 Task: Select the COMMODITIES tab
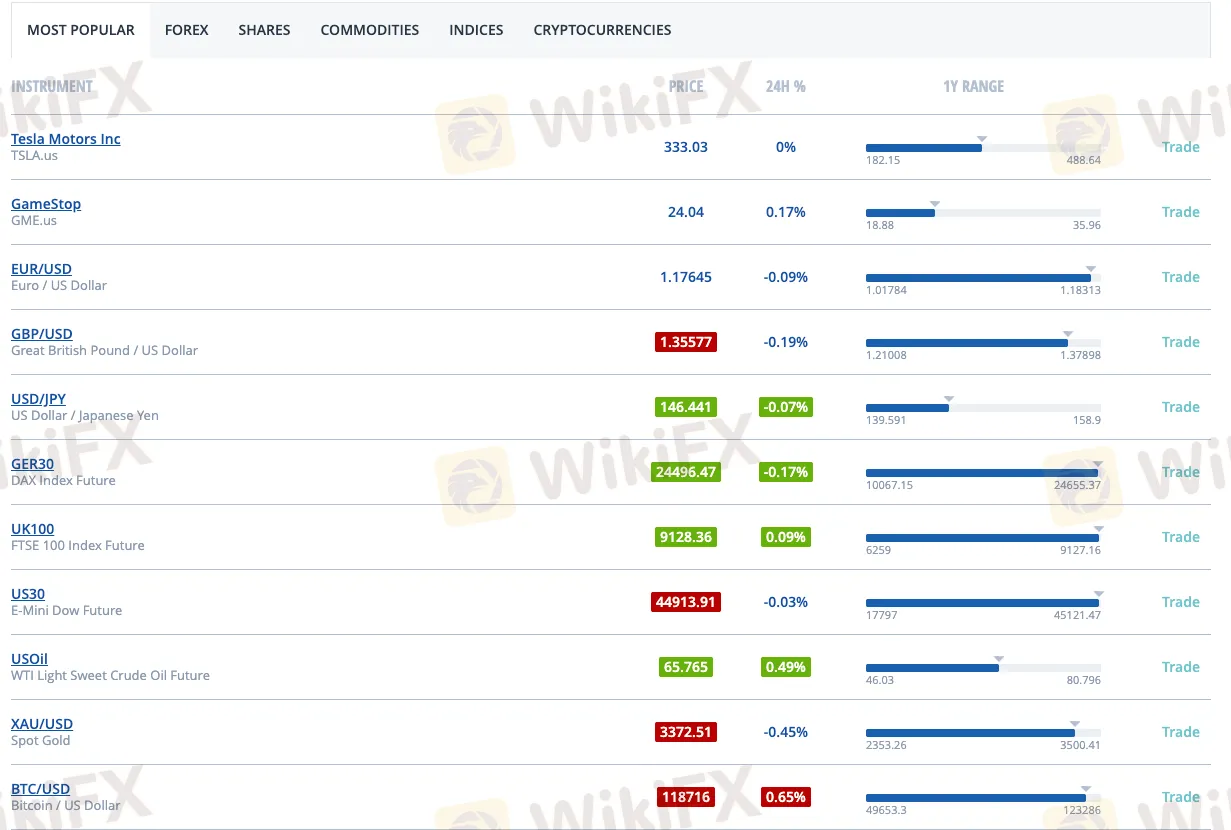click(x=369, y=30)
